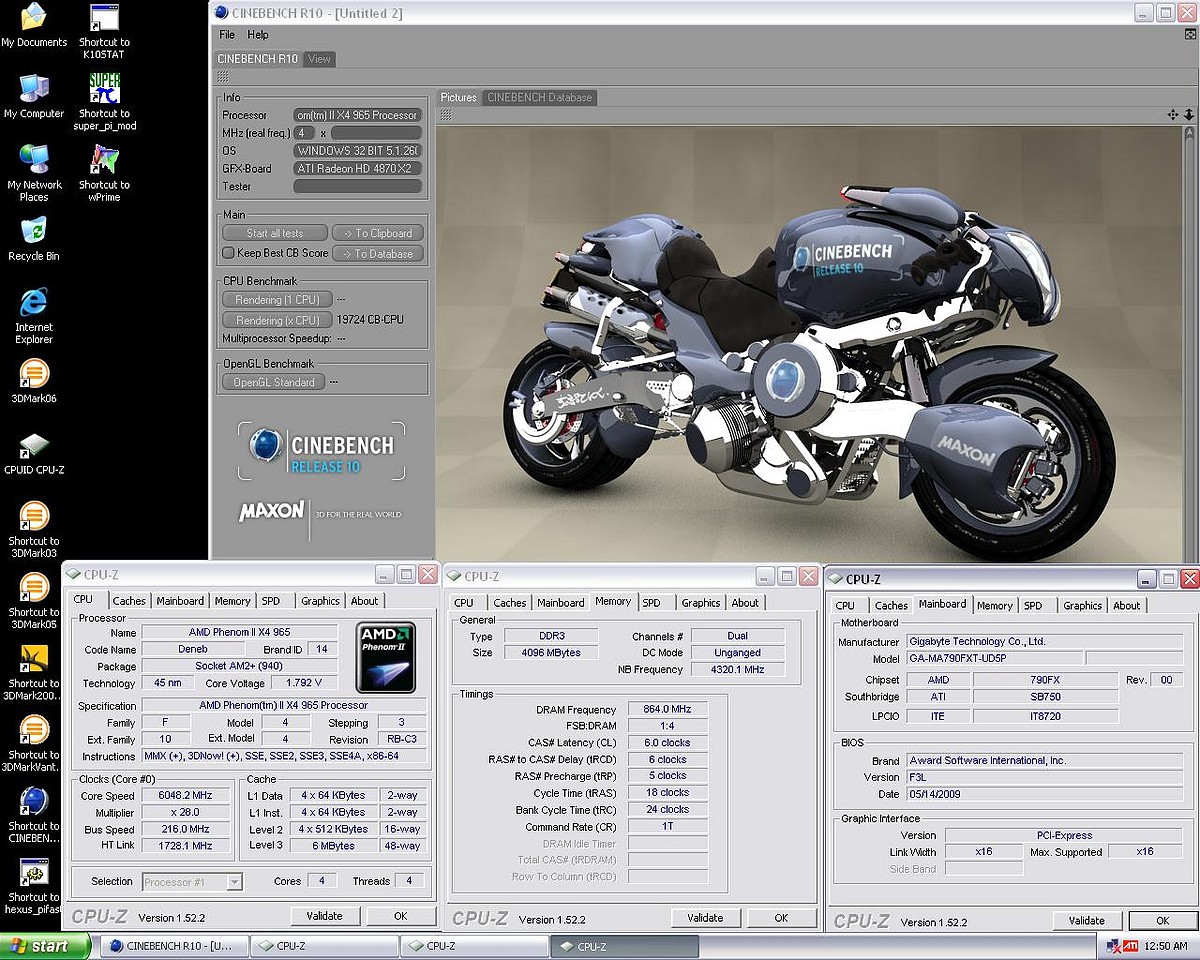Viewport: 1200px width, 960px height.
Task: Select the Pictures tab in CINEBENCH
Action: [x=459, y=97]
